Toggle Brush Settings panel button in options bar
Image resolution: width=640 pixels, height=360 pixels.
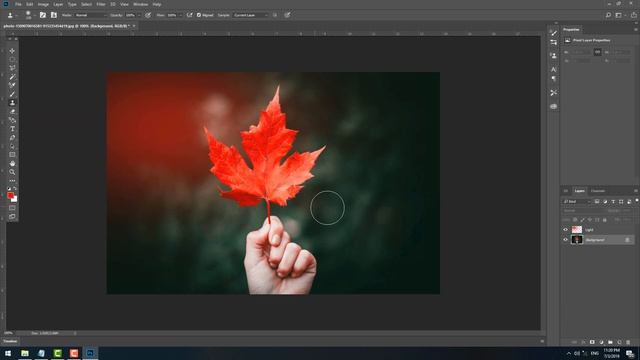[43, 15]
